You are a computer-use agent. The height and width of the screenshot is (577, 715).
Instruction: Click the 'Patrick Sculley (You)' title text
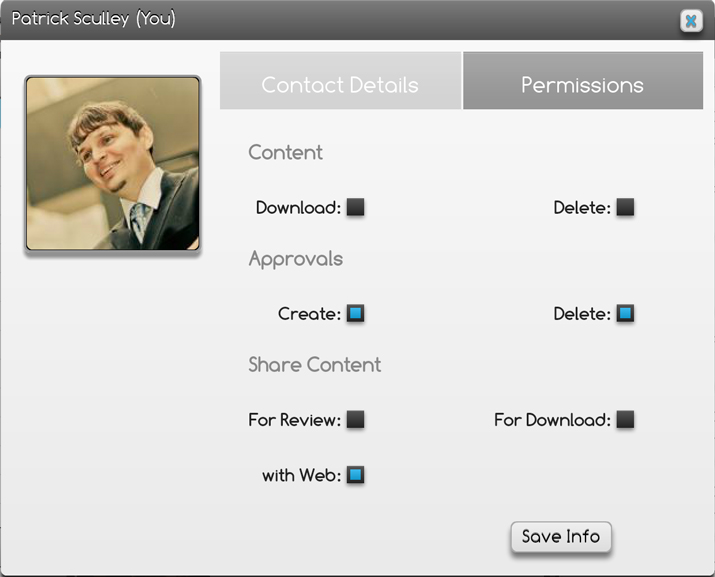(93, 19)
